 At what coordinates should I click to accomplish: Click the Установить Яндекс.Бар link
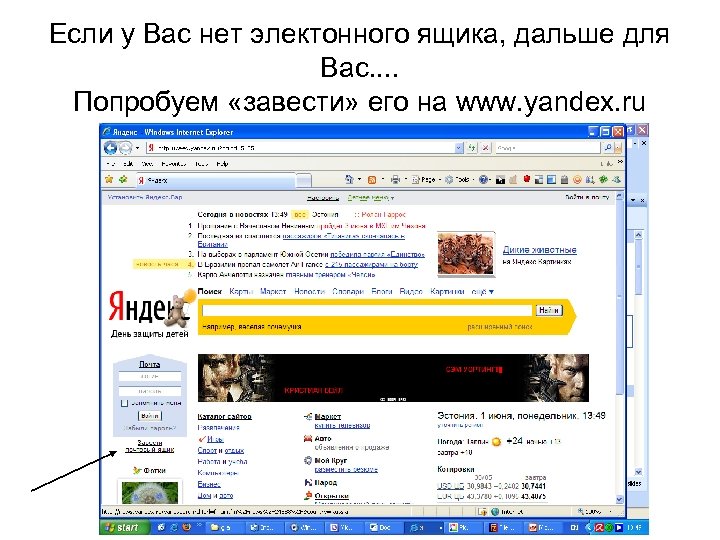[145, 197]
